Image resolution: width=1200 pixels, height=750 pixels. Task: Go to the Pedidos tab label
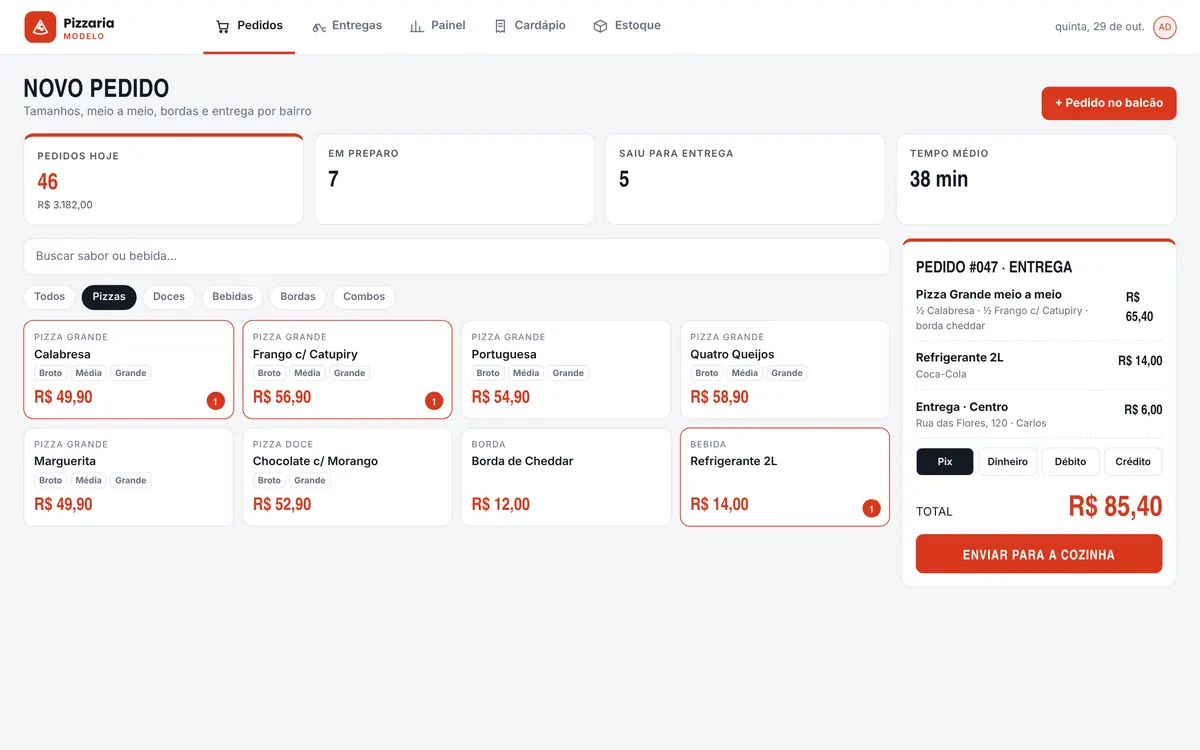[x=260, y=26]
